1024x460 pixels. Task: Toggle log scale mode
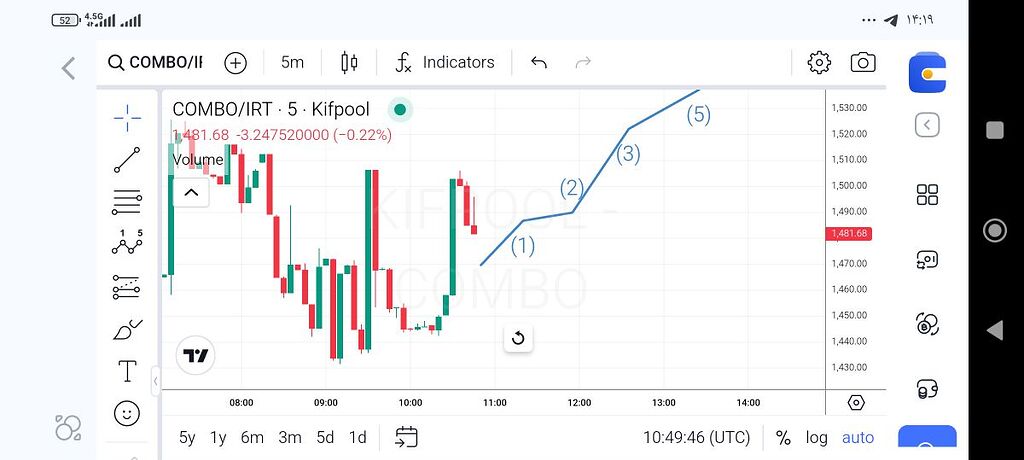click(817, 437)
